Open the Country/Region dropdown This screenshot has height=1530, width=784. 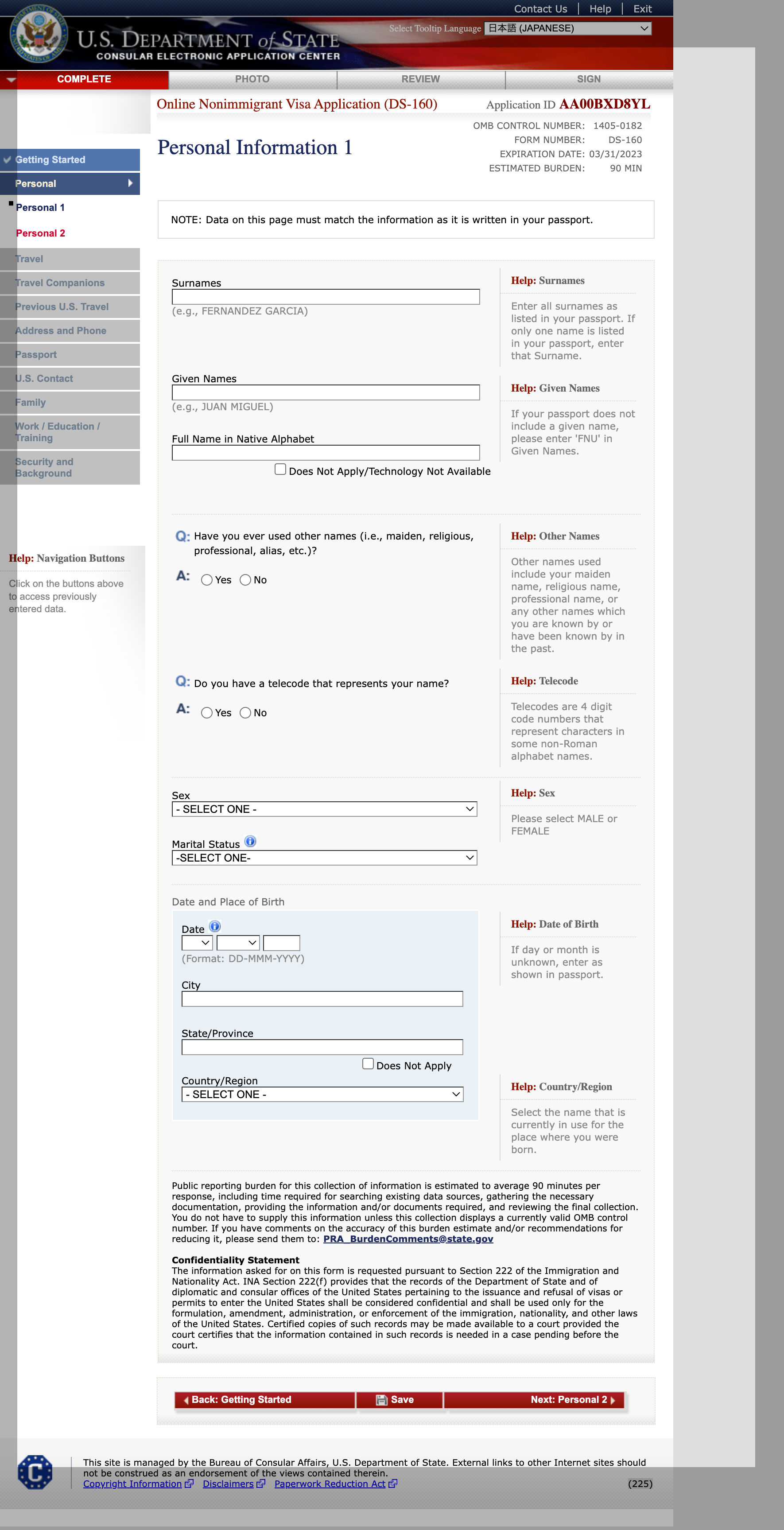pyautogui.click(x=322, y=1094)
